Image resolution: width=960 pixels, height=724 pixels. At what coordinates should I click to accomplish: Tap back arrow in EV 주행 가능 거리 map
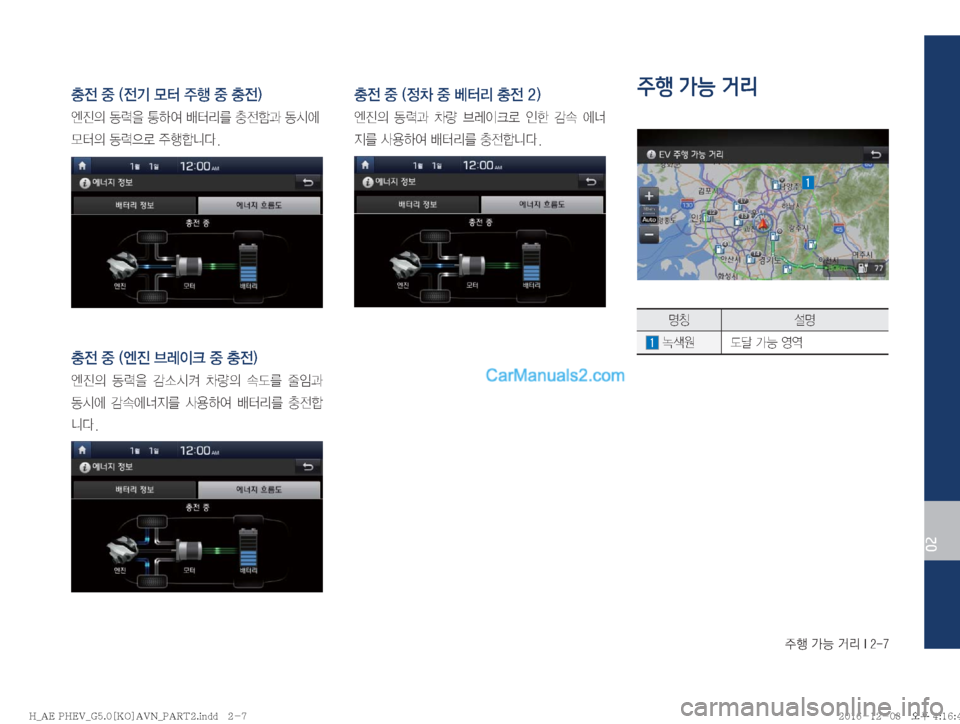(876, 154)
